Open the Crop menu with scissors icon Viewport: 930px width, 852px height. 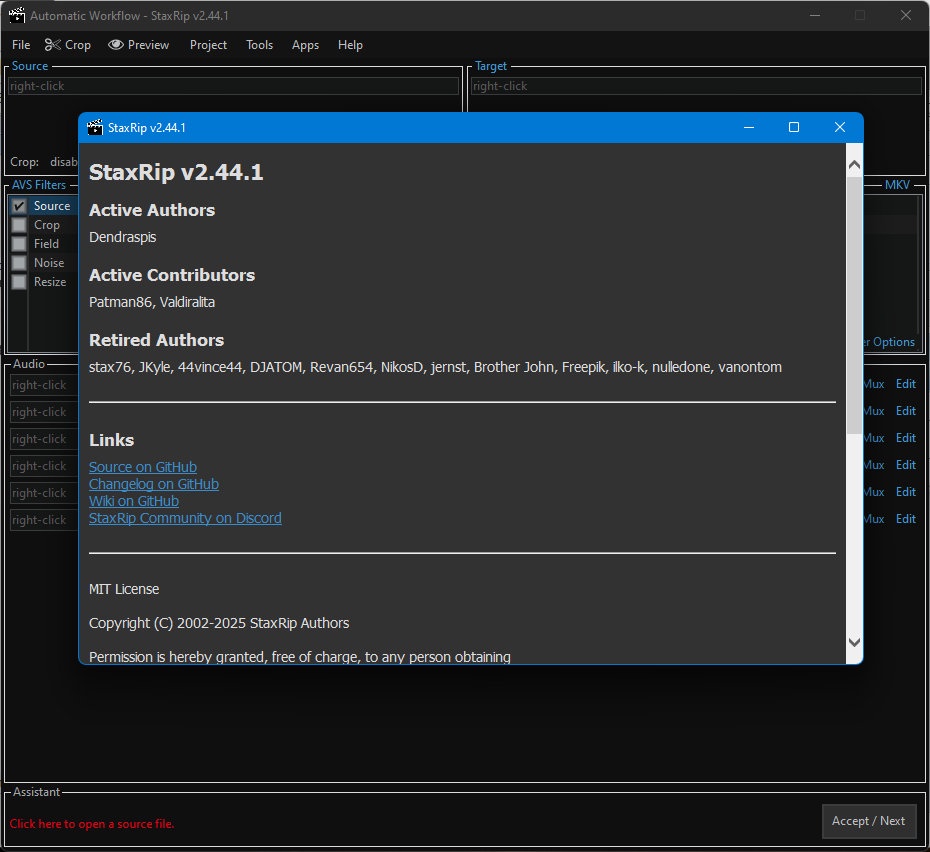tap(68, 45)
